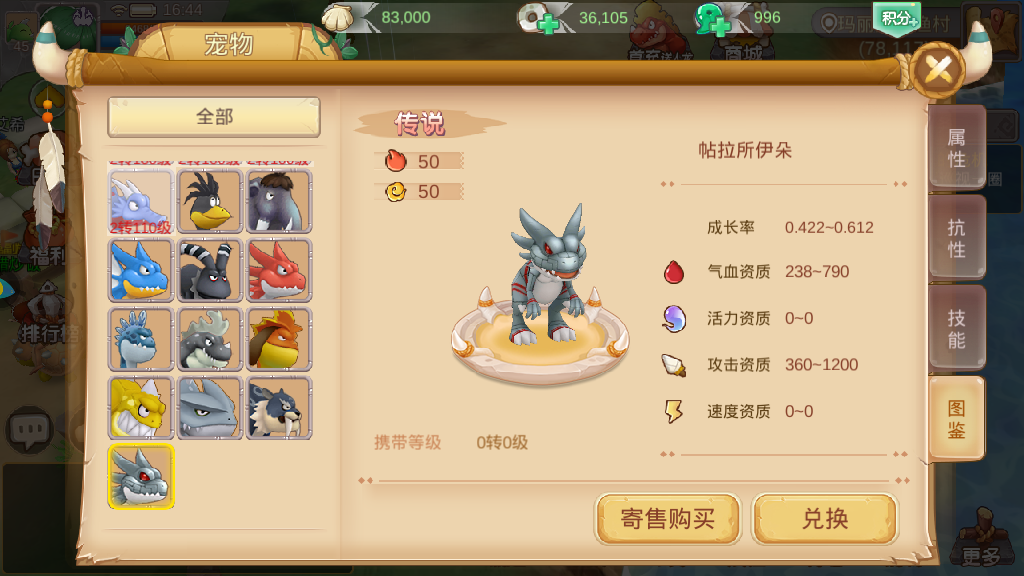Viewport: 1024px width, 576px height.
Task: Select the saber-tooth walrus pet portrait
Action: [x=279, y=408]
